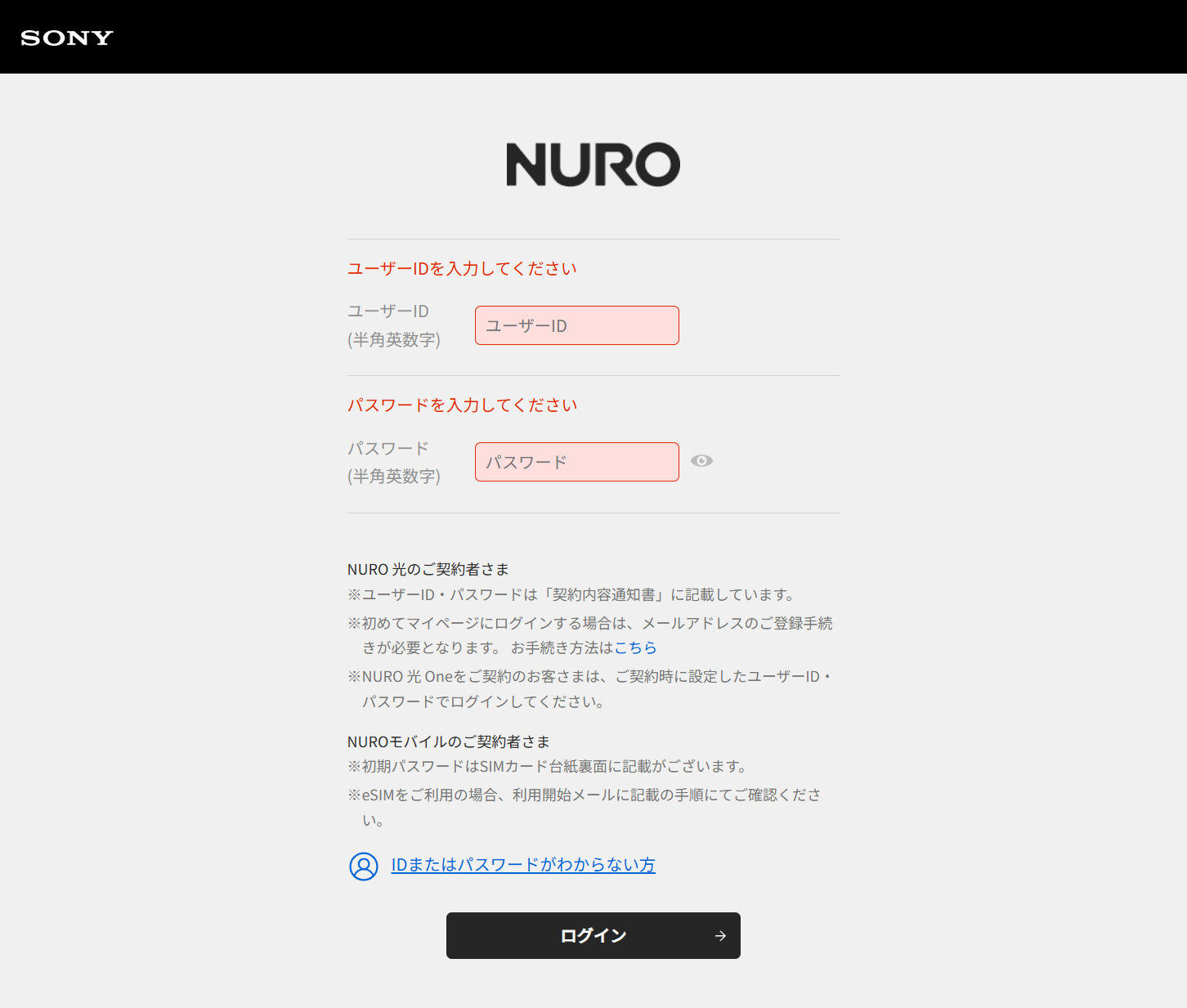Screen dimensions: 1187x1008
Task: Toggle password visibility with eye icon
Action: 701,461
